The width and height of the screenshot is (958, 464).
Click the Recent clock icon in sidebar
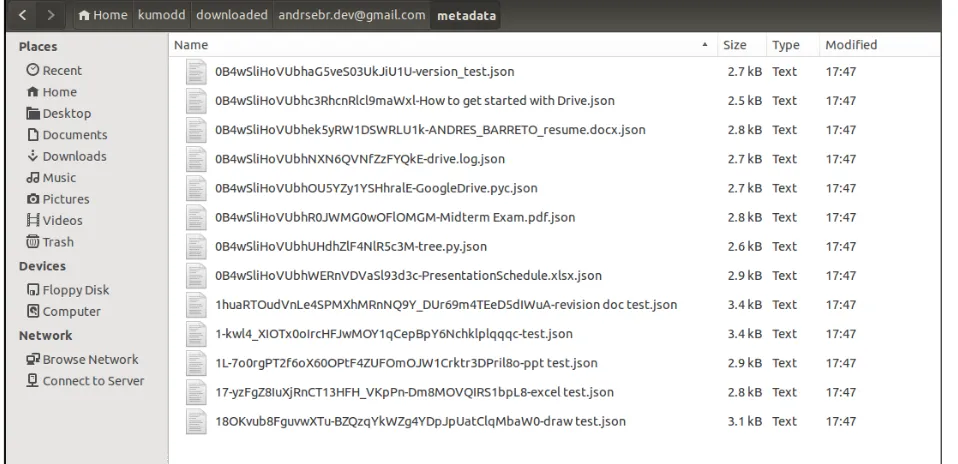click(33, 70)
